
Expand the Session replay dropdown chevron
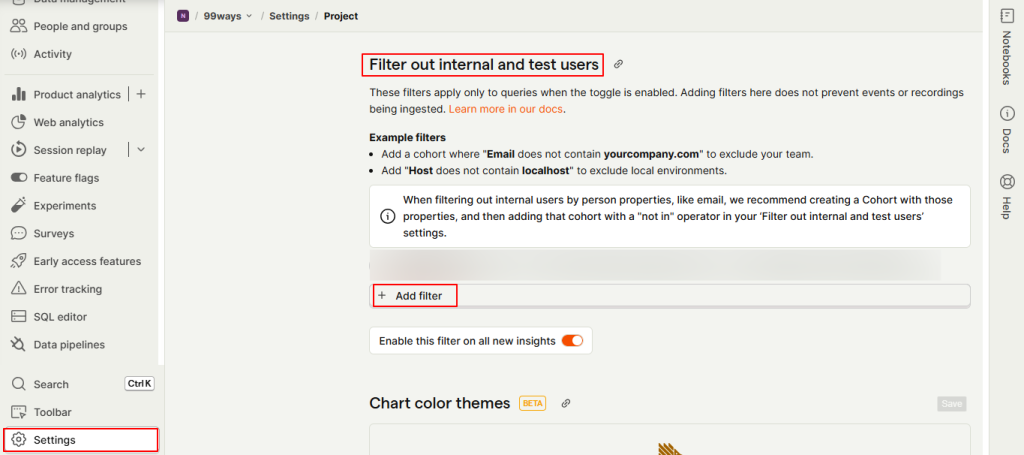tap(141, 150)
